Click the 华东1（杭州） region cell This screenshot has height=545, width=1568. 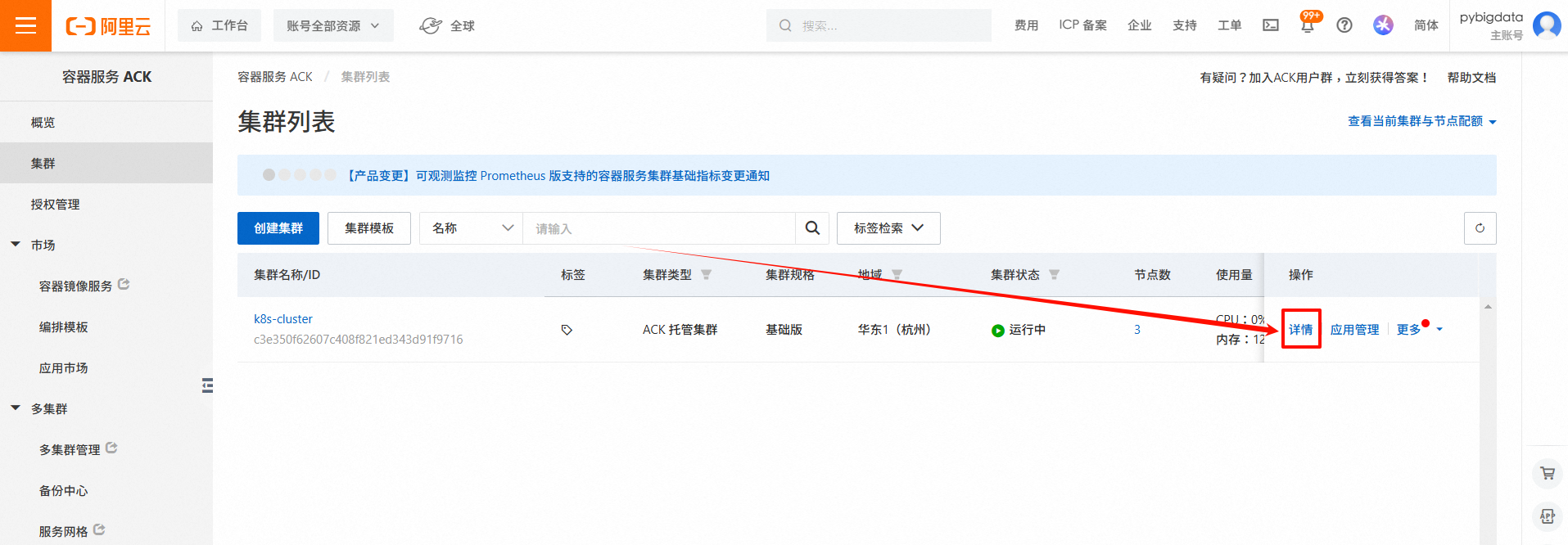[x=894, y=330]
